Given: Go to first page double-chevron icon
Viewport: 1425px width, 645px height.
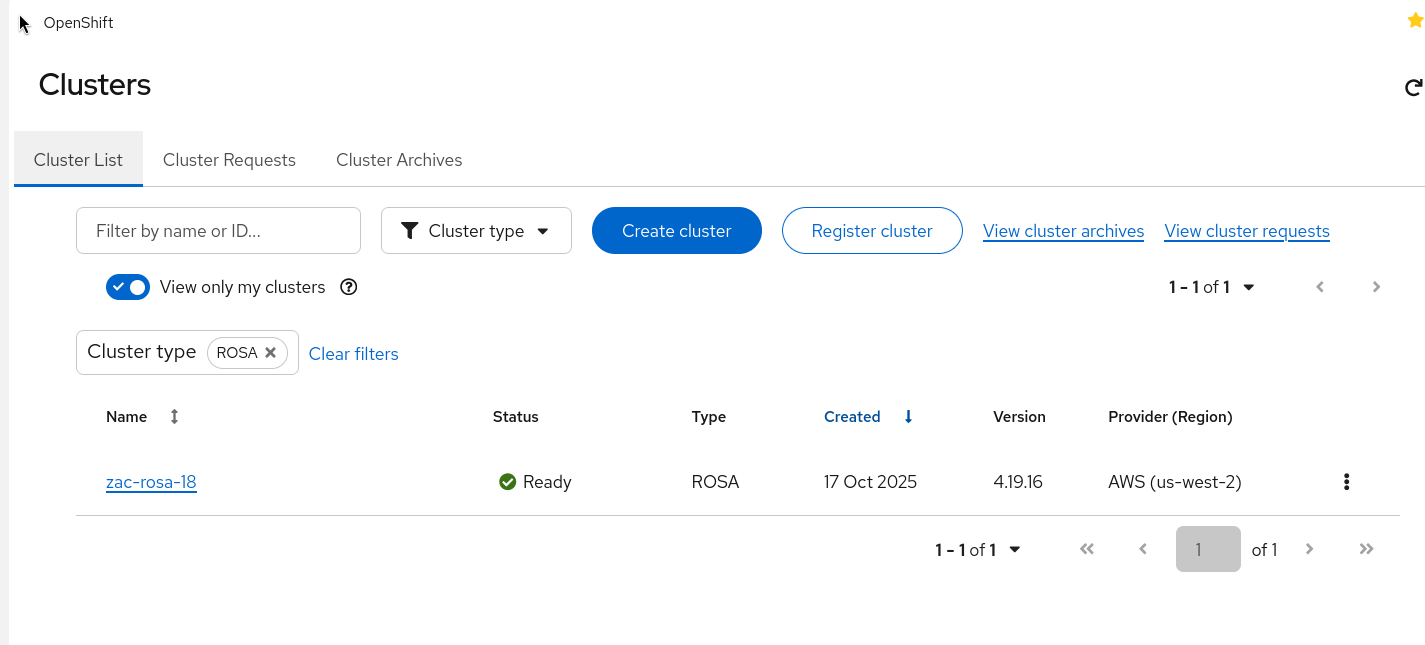Looking at the screenshot, I should 1087,549.
